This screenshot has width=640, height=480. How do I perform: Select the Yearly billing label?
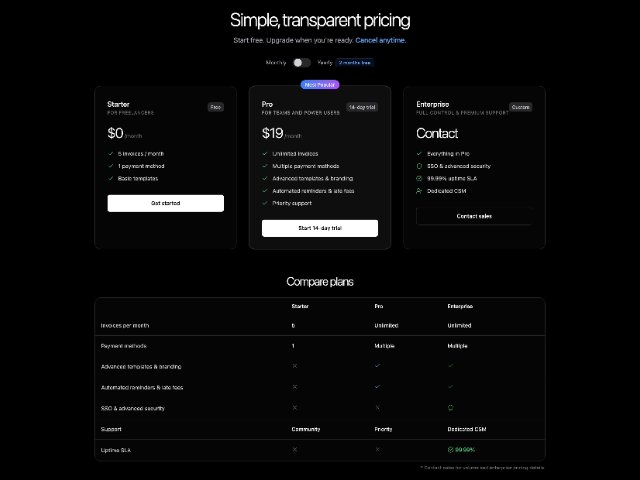tap(325, 62)
